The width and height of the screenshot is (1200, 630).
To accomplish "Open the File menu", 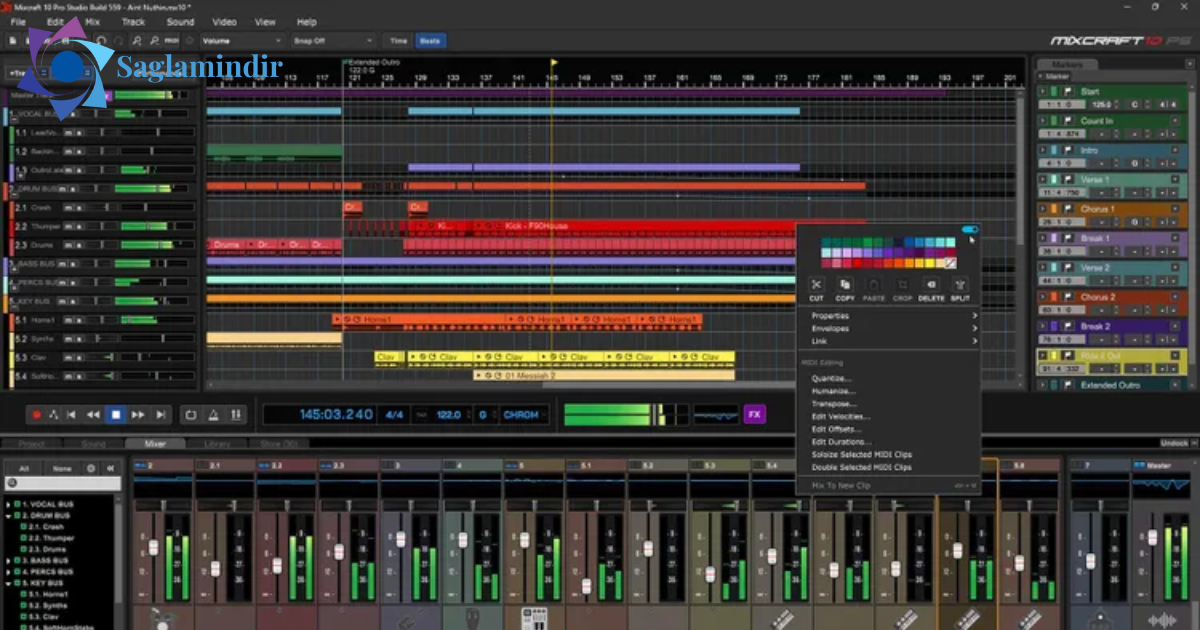I will pyautogui.click(x=18, y=21).
